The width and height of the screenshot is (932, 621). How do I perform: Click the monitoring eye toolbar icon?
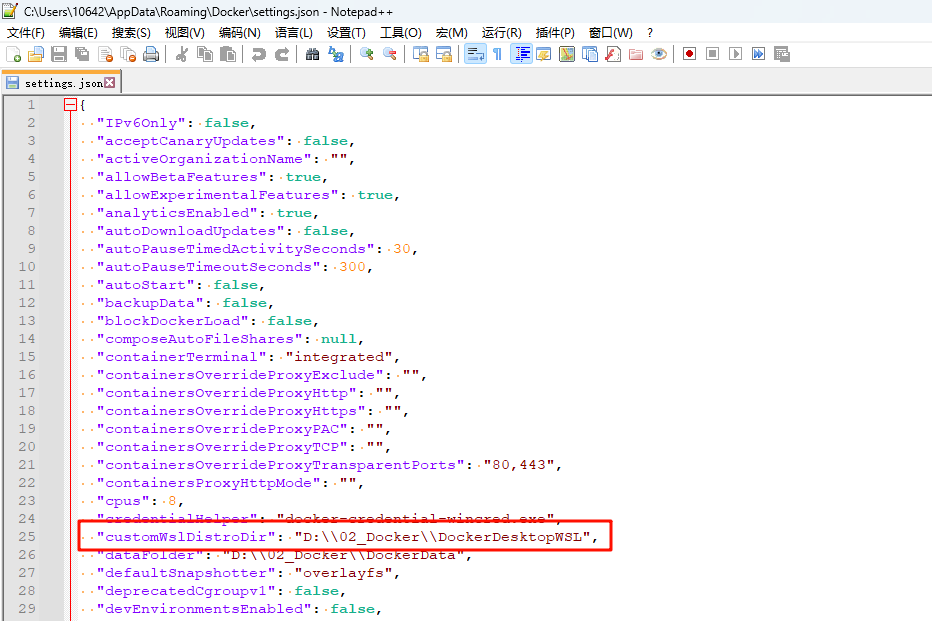click(x=659, y=54)
